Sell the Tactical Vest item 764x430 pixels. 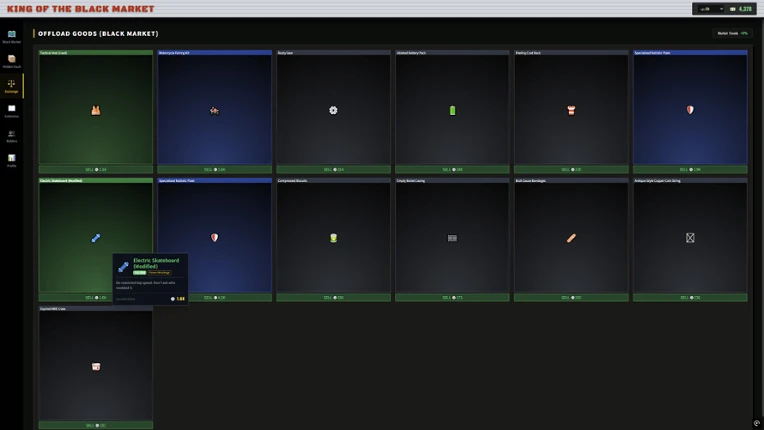click(x=96, y=169)
